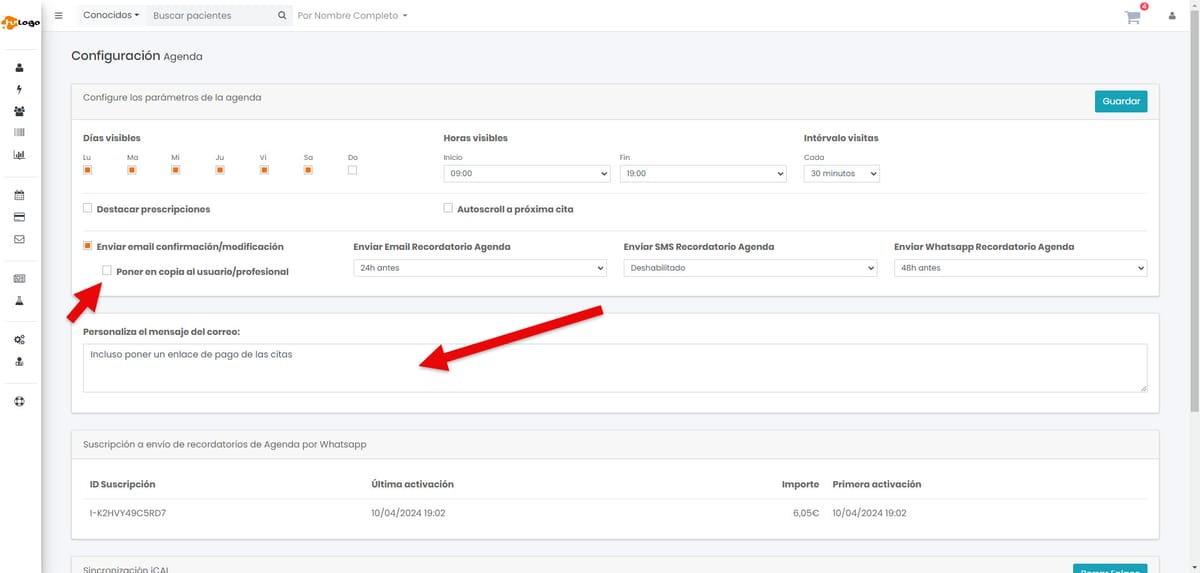The width and height of the screenshot is (1200, 573).
Task: Open the user profile icon in top bar
Action: pos(1172,16)
